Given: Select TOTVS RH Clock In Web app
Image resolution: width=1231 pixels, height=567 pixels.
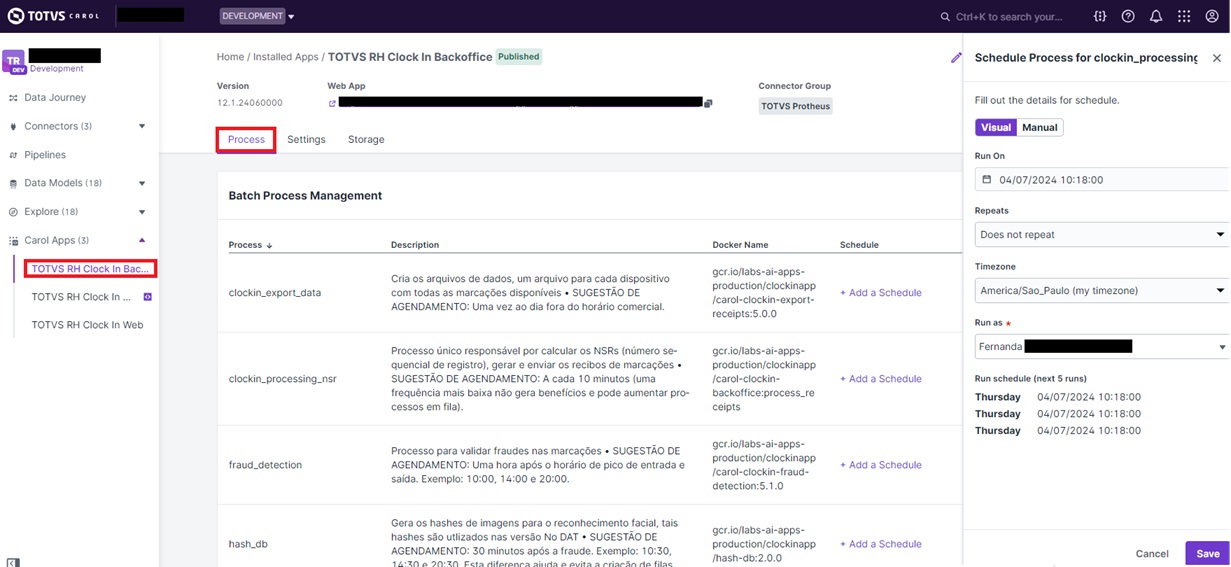Looking at the screenshot, I should pyautogui.click(x=88, y=325).
